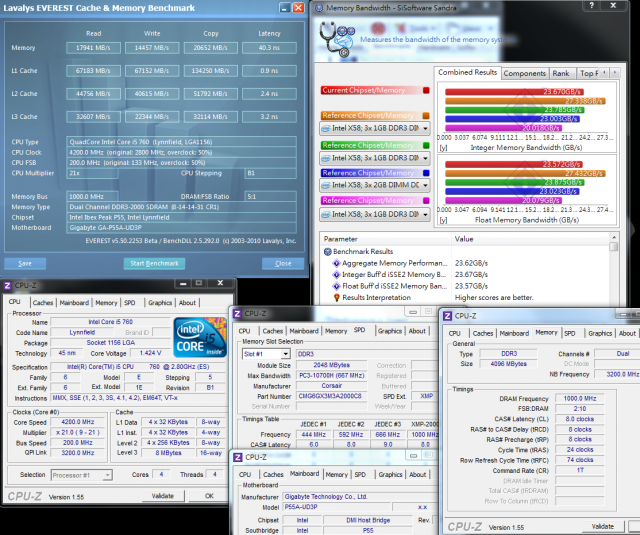
Task: Open blue reference chipset dropdown 3x 2GB
Action: click(x=375, y=185)
